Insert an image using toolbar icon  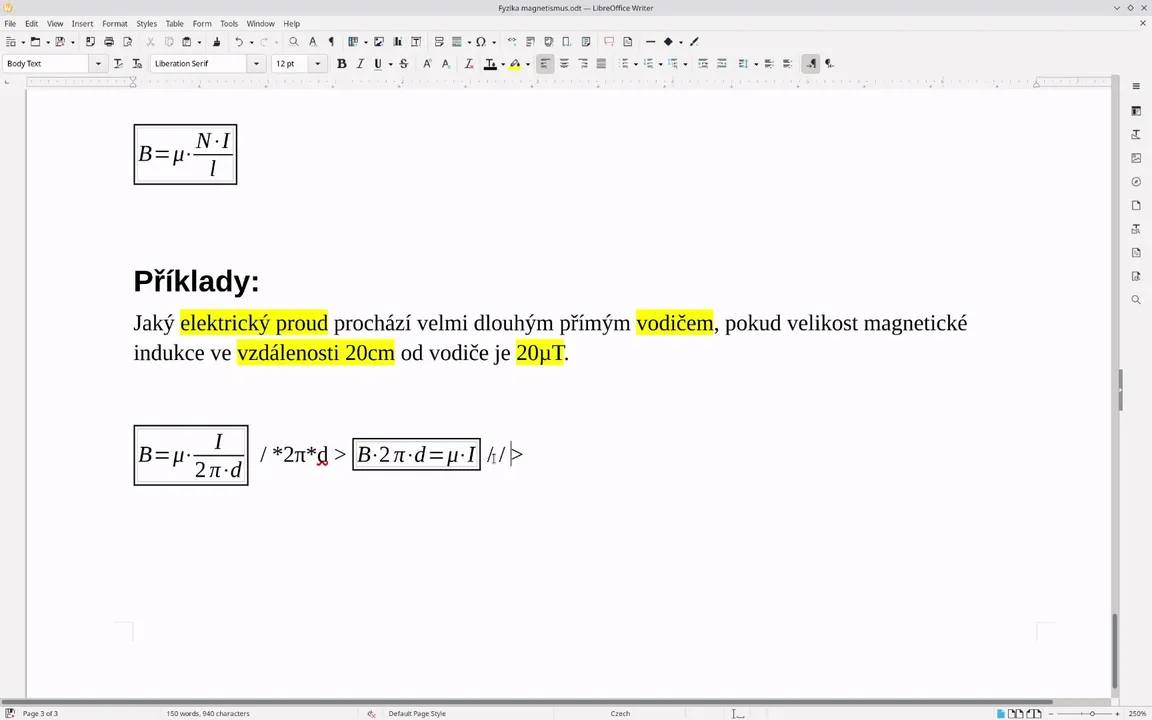[x=379, y=42]
